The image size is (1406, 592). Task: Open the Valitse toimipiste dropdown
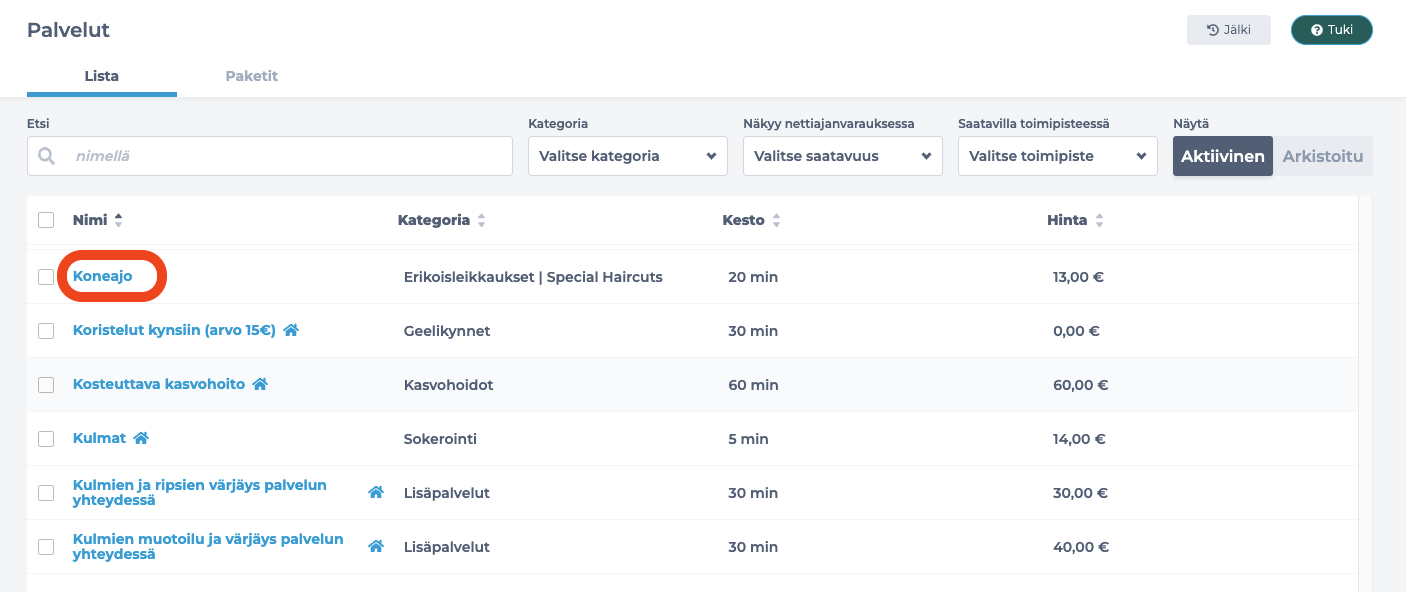tap(1058, 156)
